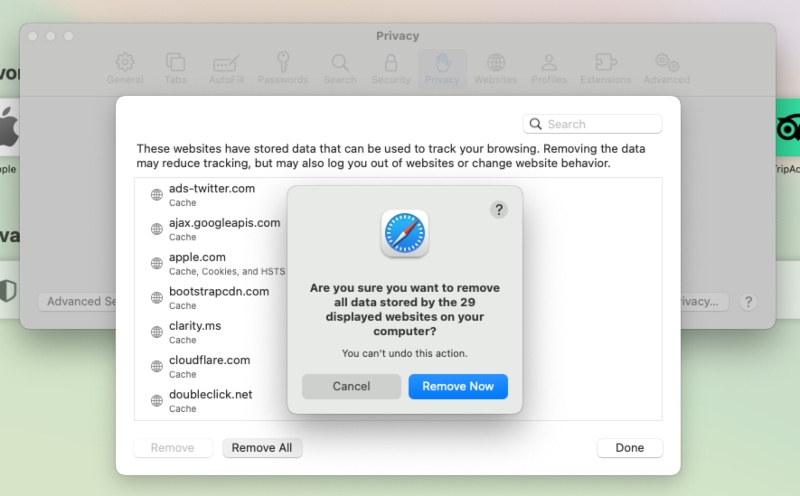Click the globe icon beside bootstrapcdn.com
800x496 pixels.
pos(157,297)
